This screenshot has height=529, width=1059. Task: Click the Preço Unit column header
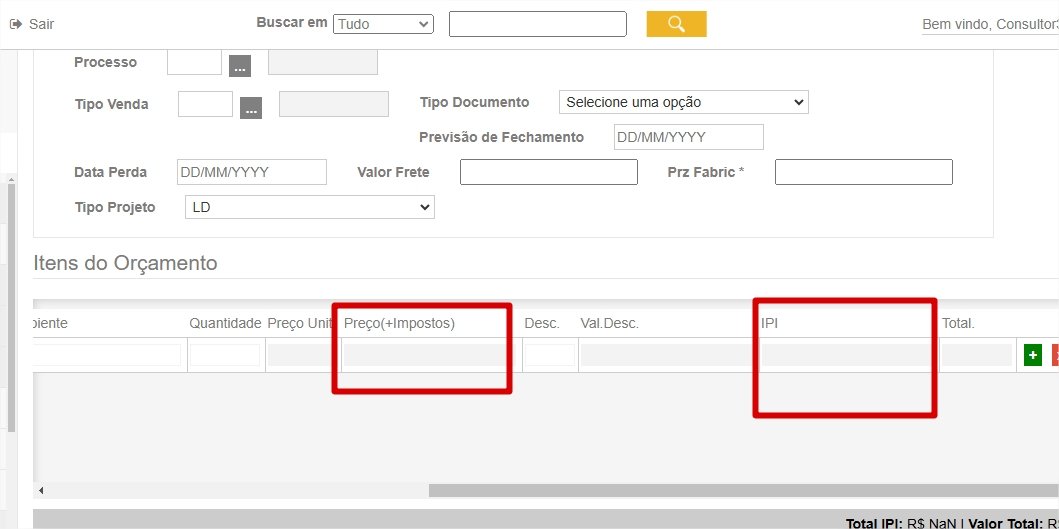coord(300,324)
